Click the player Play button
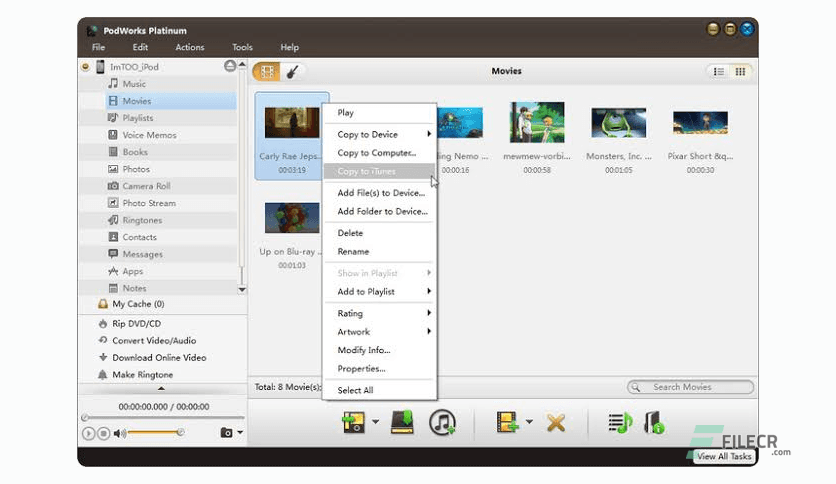 [x=89, y=433]
